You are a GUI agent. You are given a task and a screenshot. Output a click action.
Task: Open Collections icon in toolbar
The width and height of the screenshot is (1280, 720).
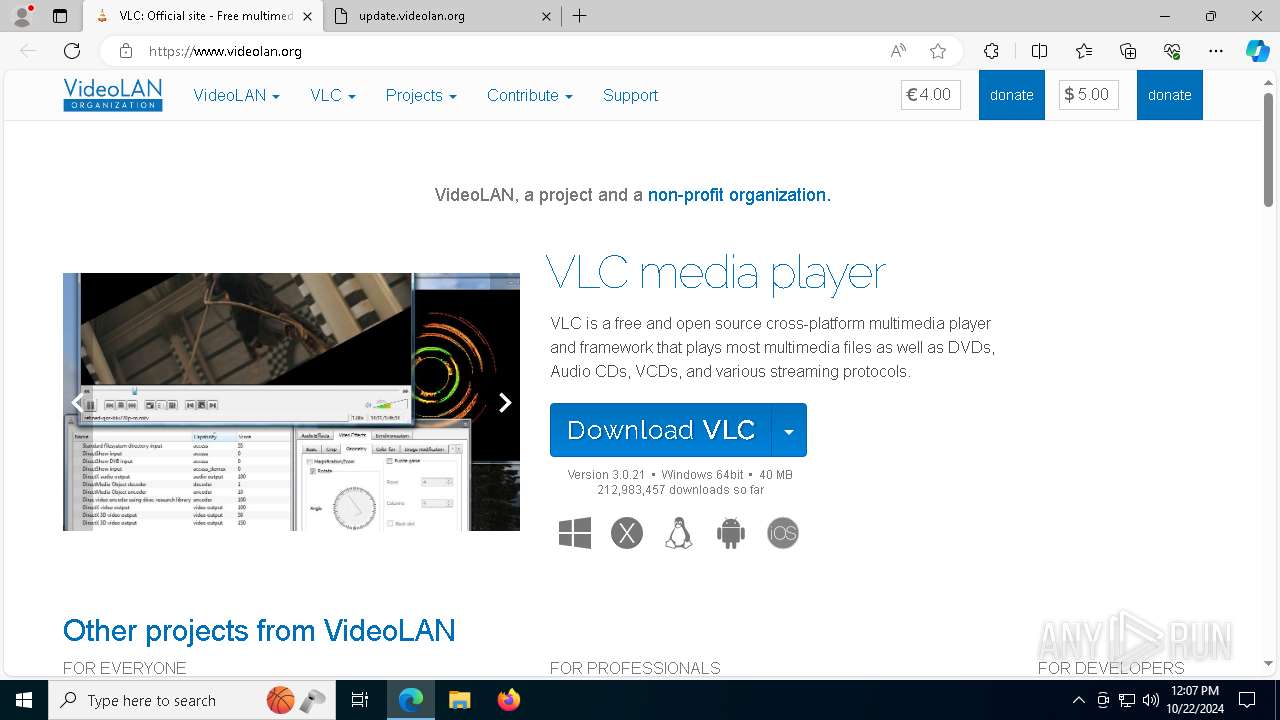1128,51
